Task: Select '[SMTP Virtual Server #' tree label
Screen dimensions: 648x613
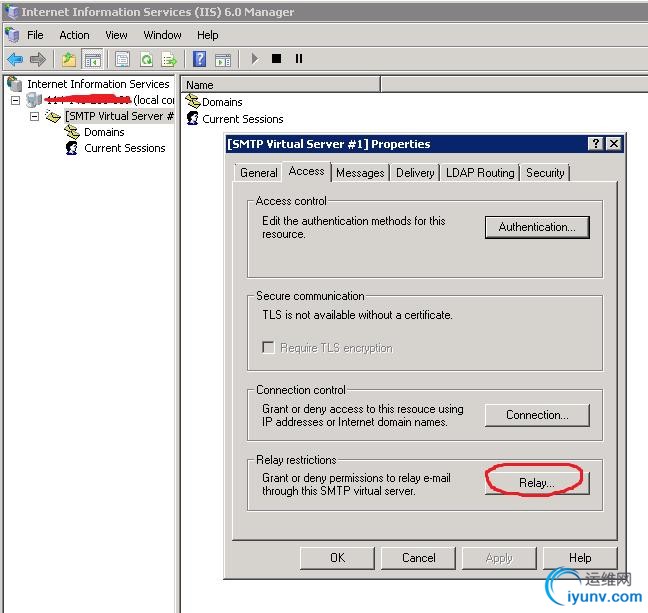Action: (x=119, y=116)
